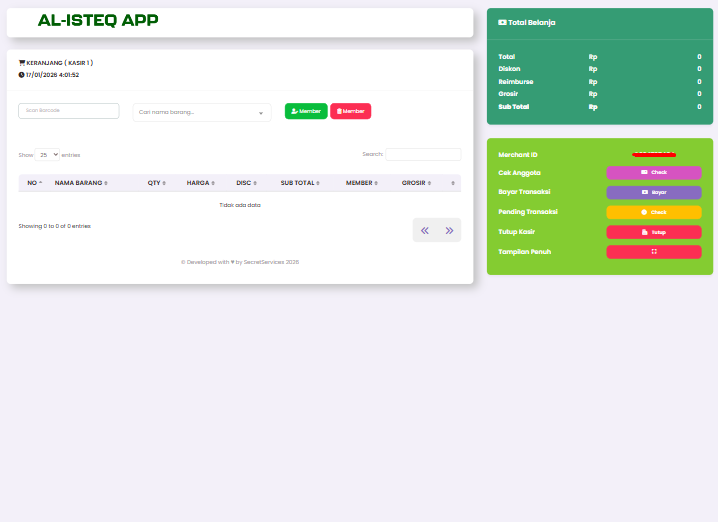The width and height of the screenshot is (718, 522).
Task: Click the red delete Member button
Action: pyautogui.click(x=350, y=111)
